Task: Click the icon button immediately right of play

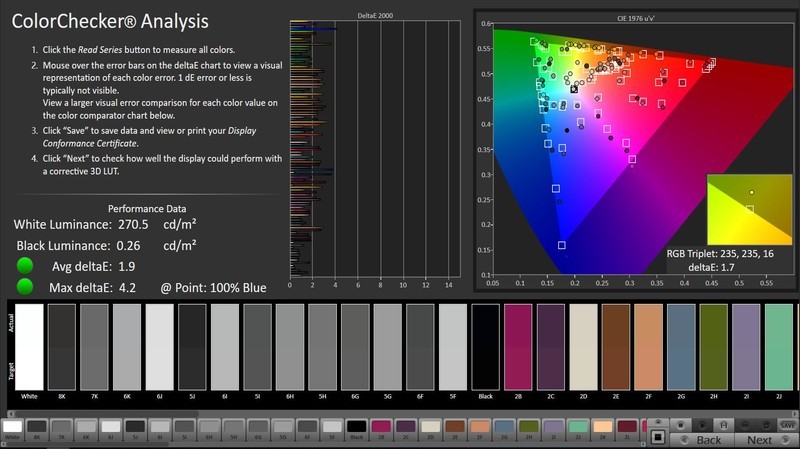Action: tap(723, 425)
